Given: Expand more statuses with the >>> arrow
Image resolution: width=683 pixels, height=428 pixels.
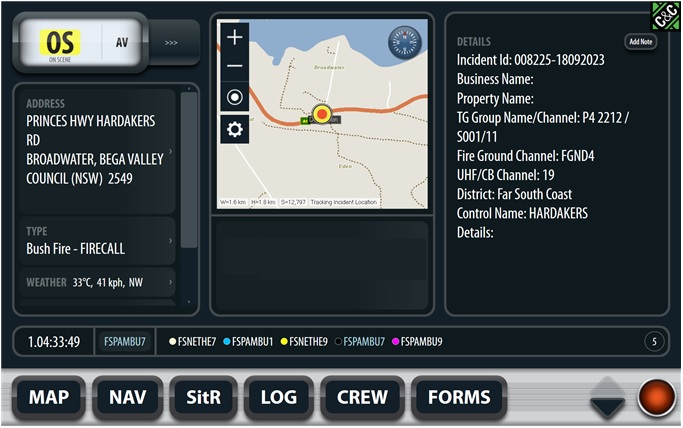Looking at the screenshot, I should pyautogui.click(x=171, y=43).
